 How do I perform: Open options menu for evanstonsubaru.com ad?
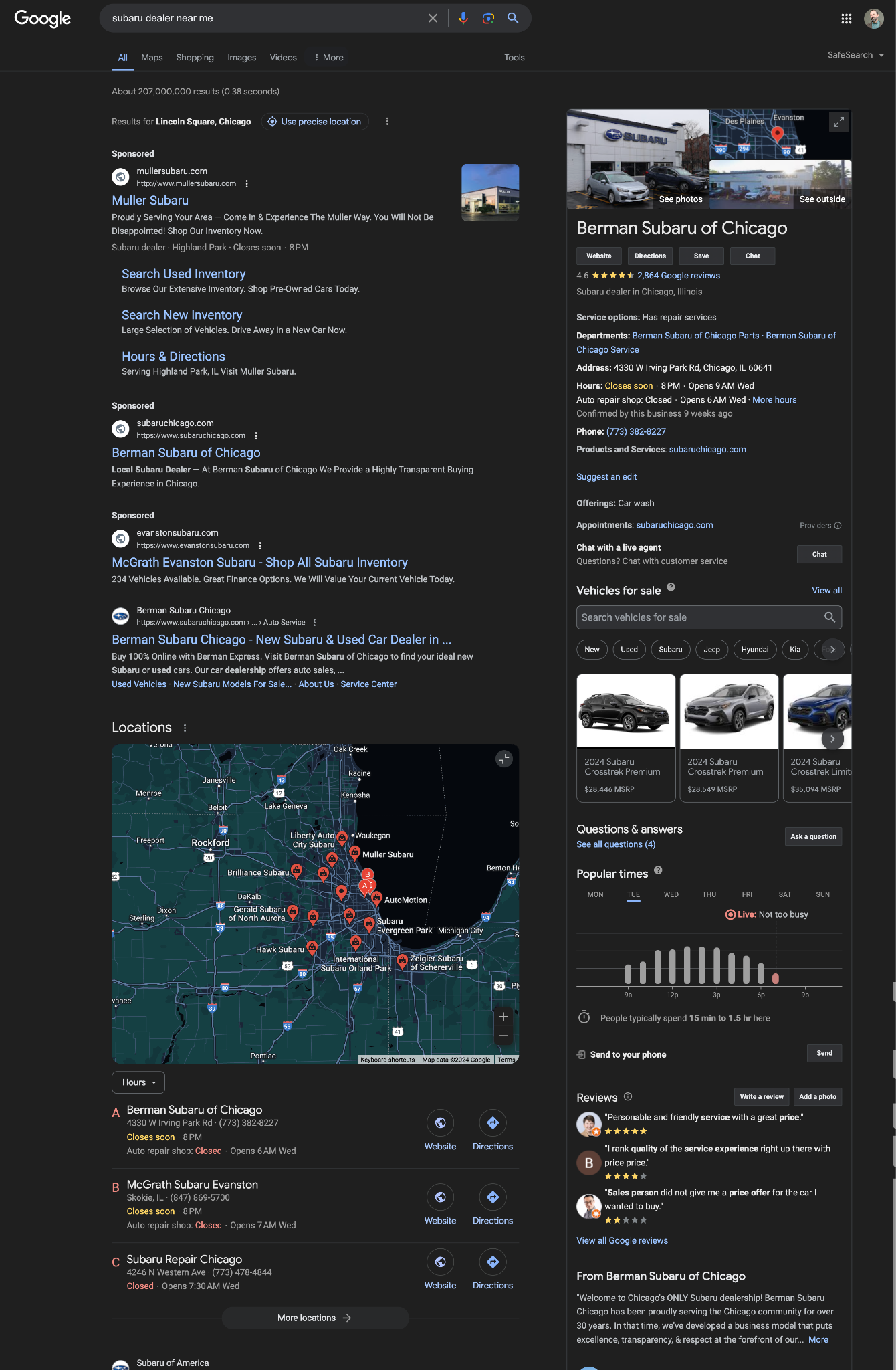tap(260, 545)
